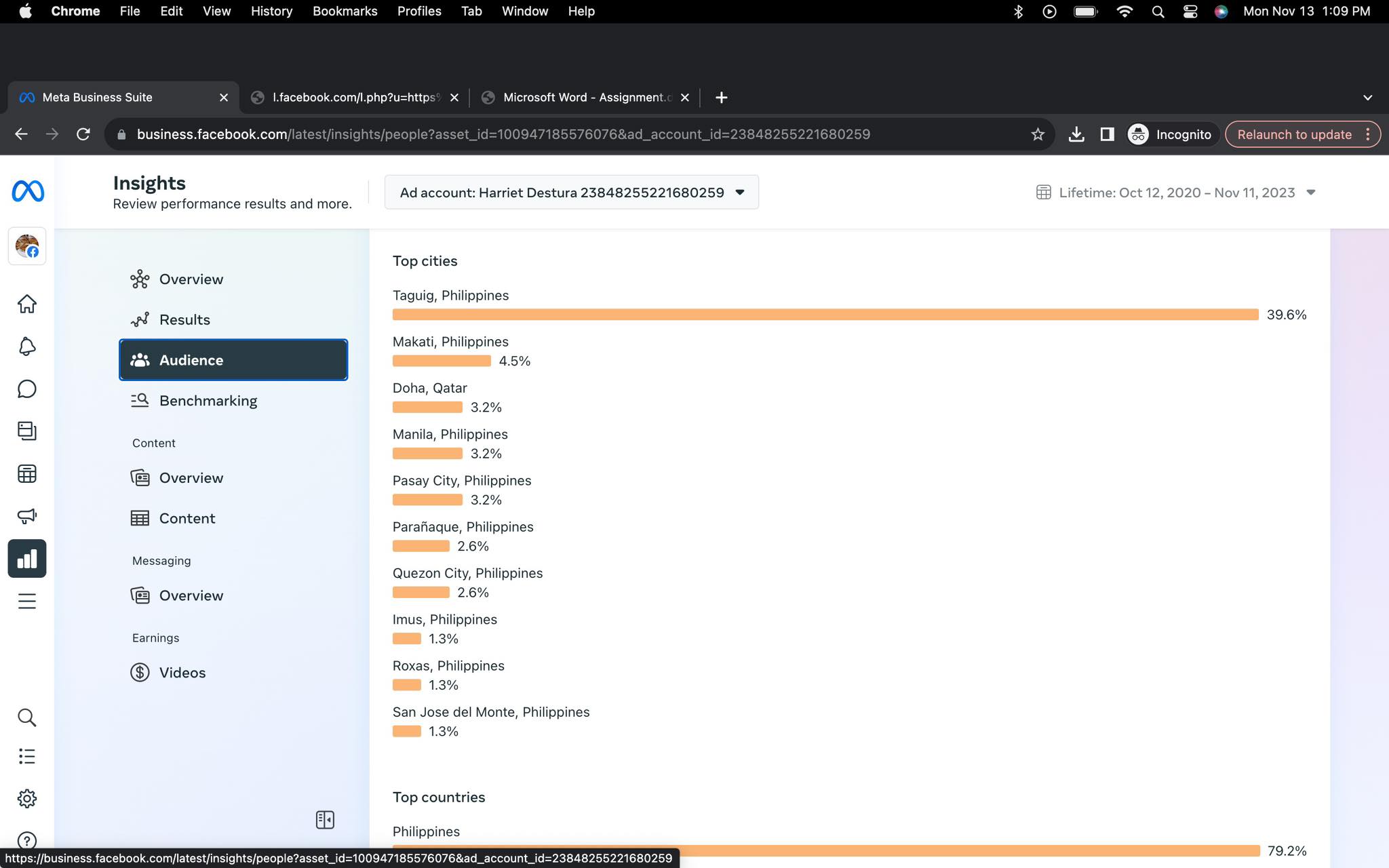Click the browser address bar URL
The width and height of the screenshot is (1389, 868).
503,134
